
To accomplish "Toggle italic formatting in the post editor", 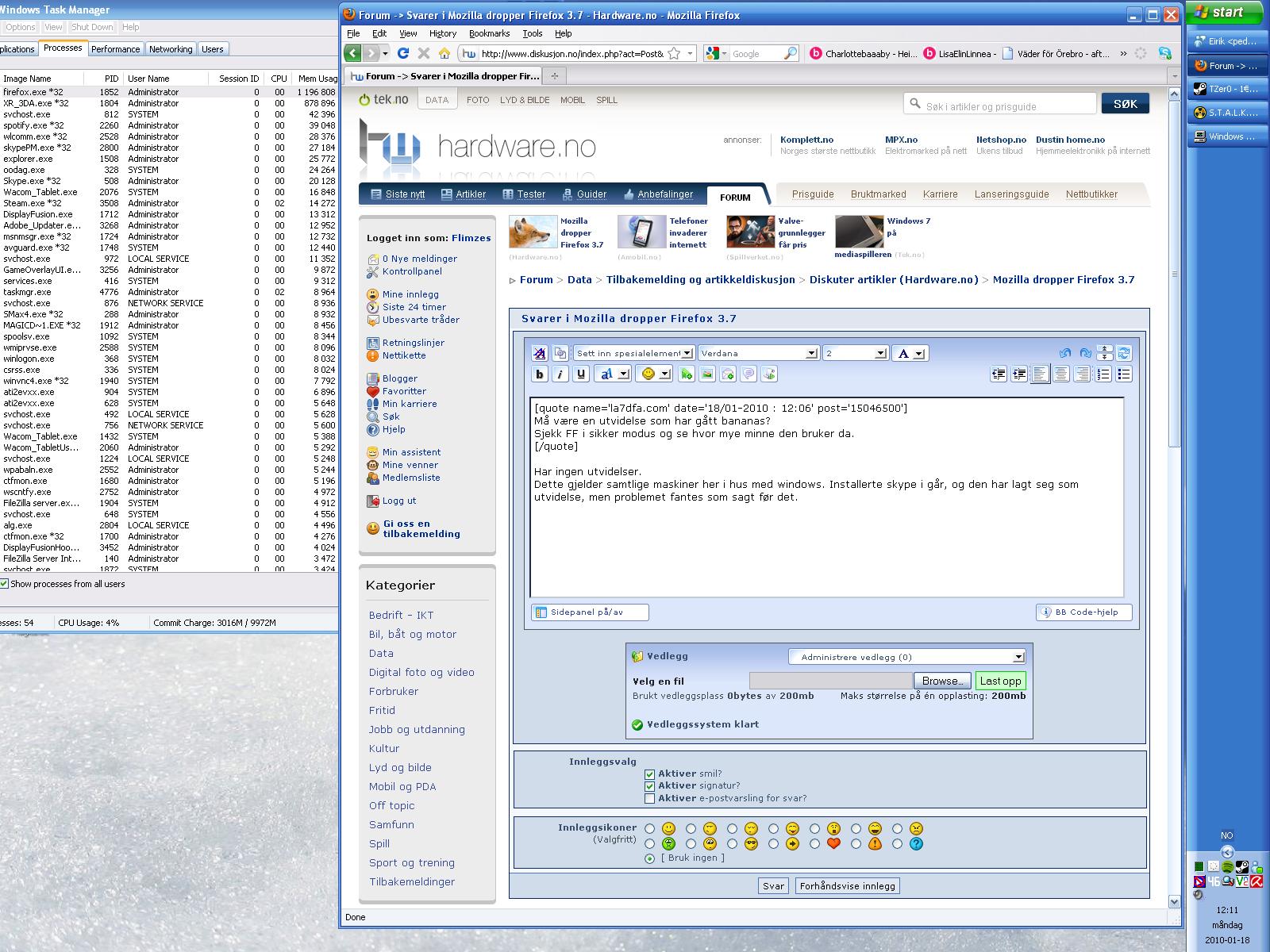I will click(x=560, y=374).
